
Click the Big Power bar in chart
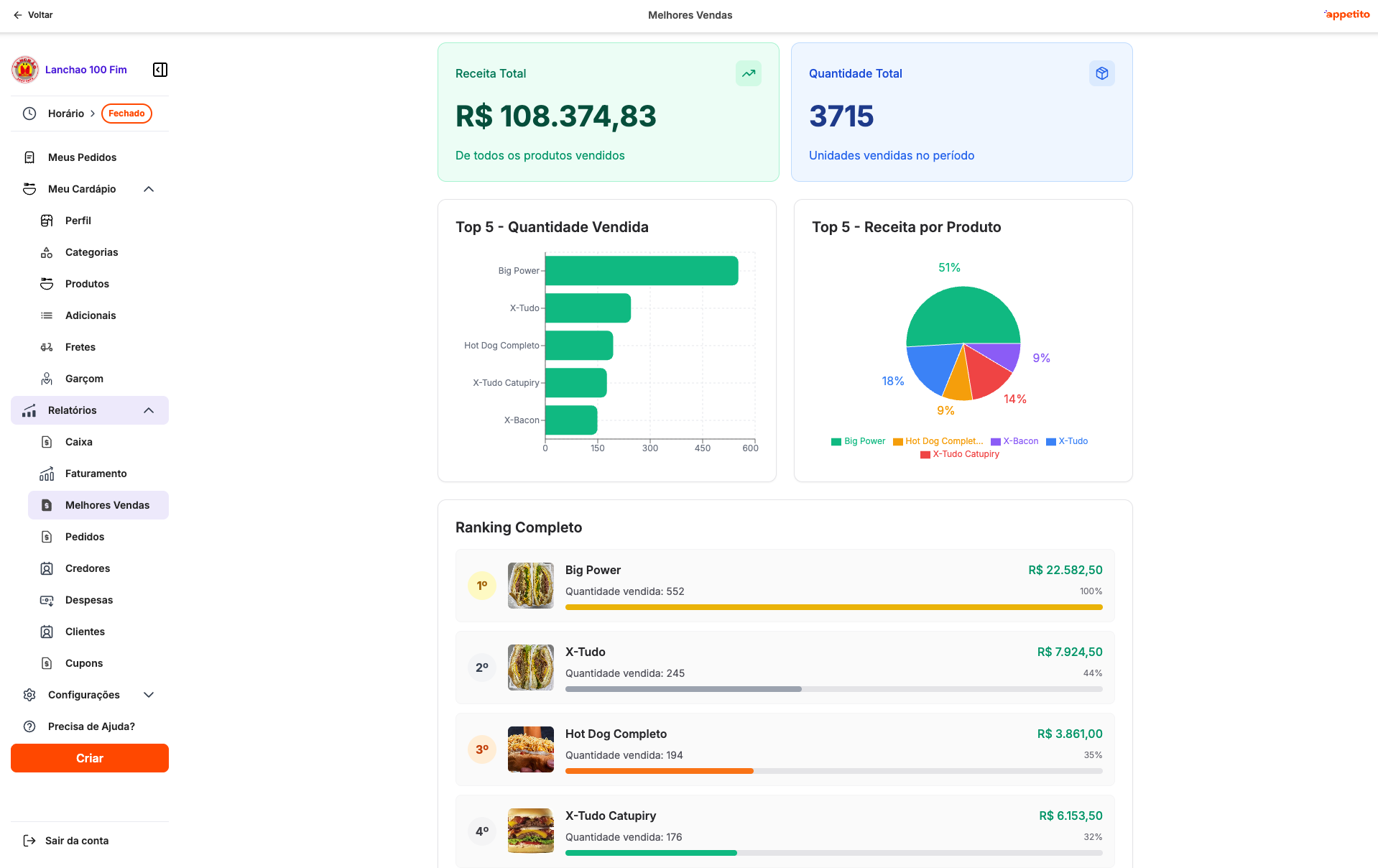pos(642,271)
